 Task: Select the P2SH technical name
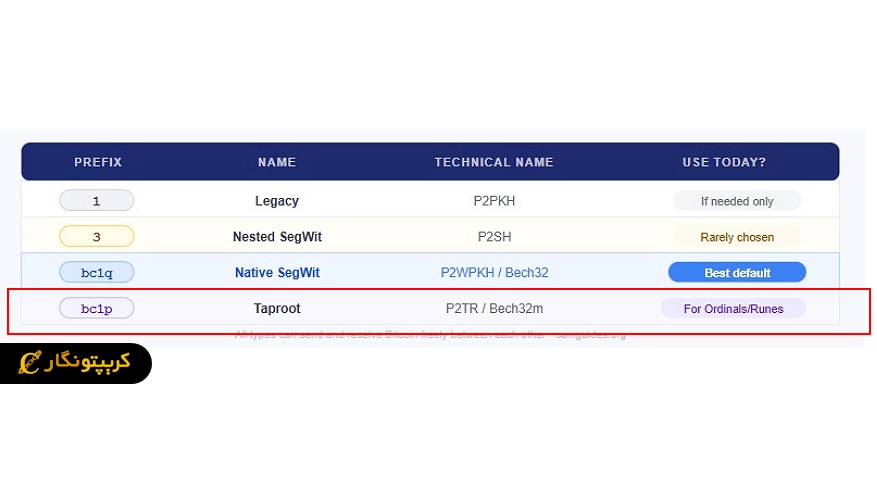(494, 237)
